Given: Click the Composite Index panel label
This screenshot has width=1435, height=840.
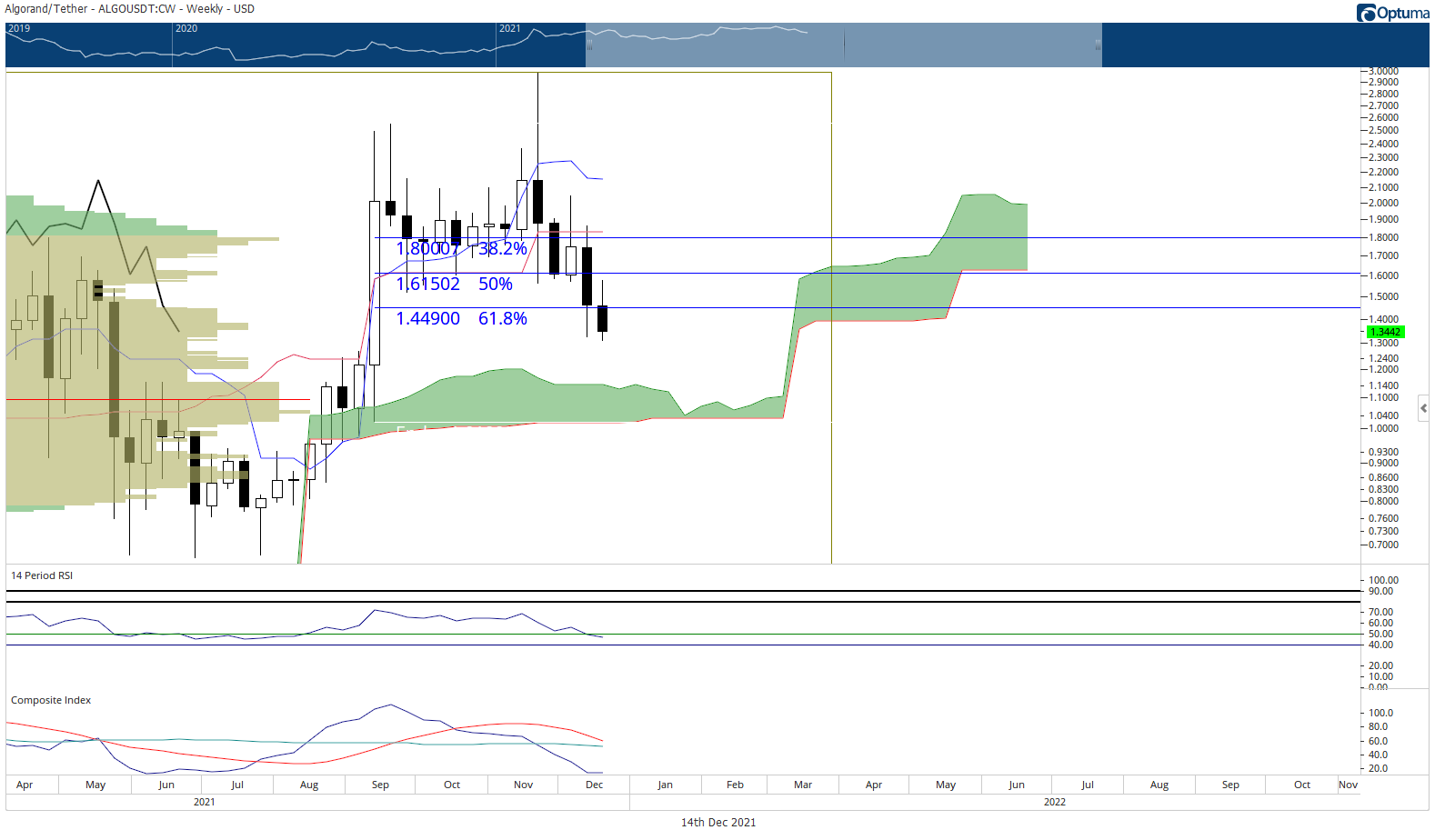Looking at the screenshot, I should [x=51, y=700].
